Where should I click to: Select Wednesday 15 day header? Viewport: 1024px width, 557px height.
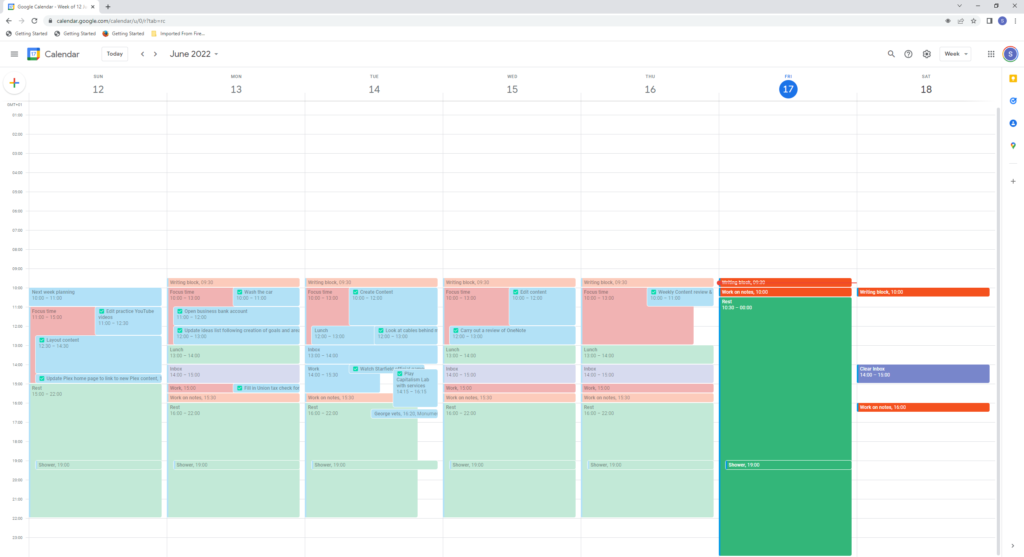512,86
